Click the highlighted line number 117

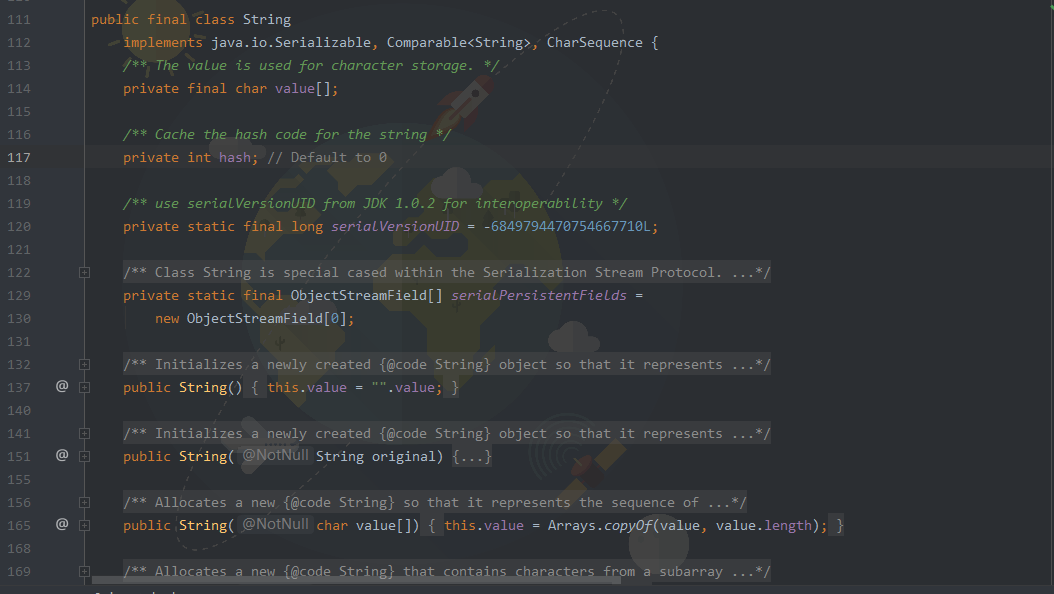point(18,157)
